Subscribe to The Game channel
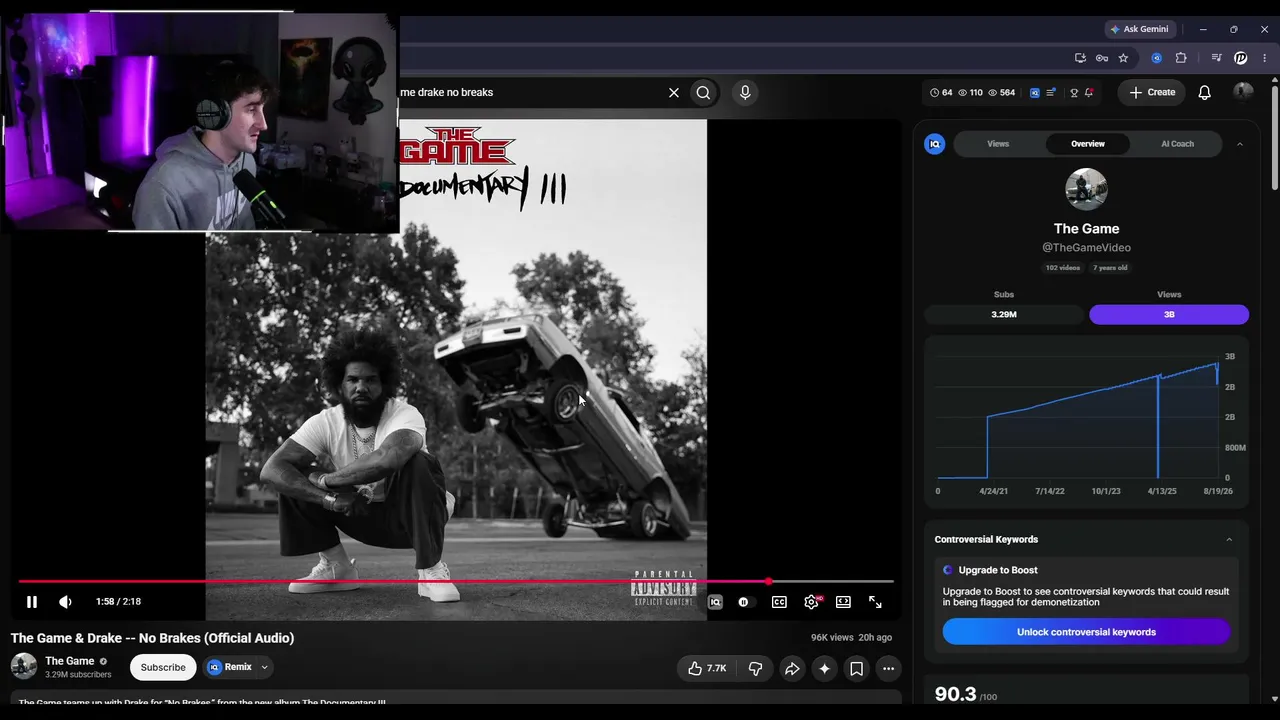The image size is (1280, 720). [163, 667]
